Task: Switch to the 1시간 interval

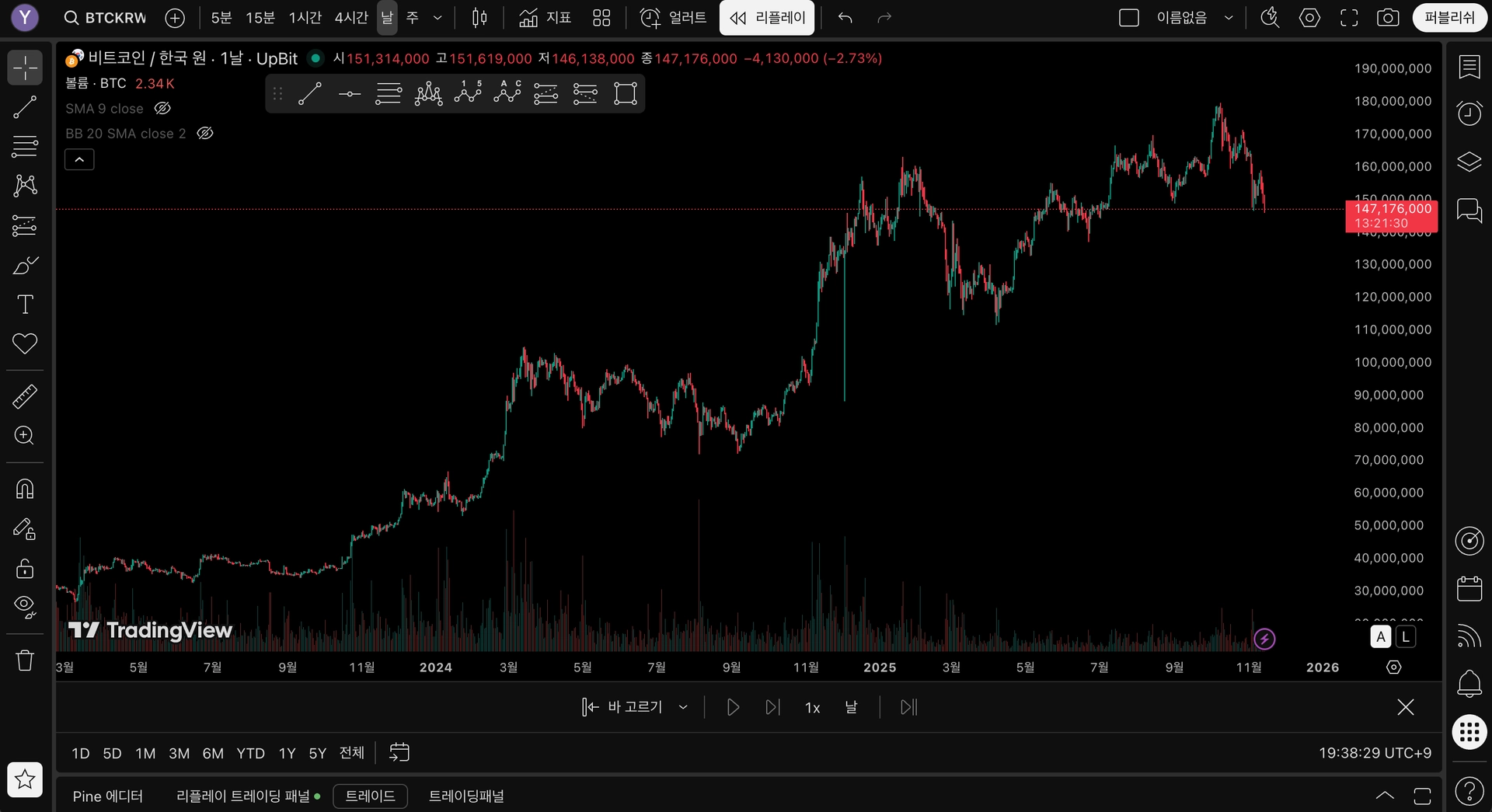Action: 305,18
